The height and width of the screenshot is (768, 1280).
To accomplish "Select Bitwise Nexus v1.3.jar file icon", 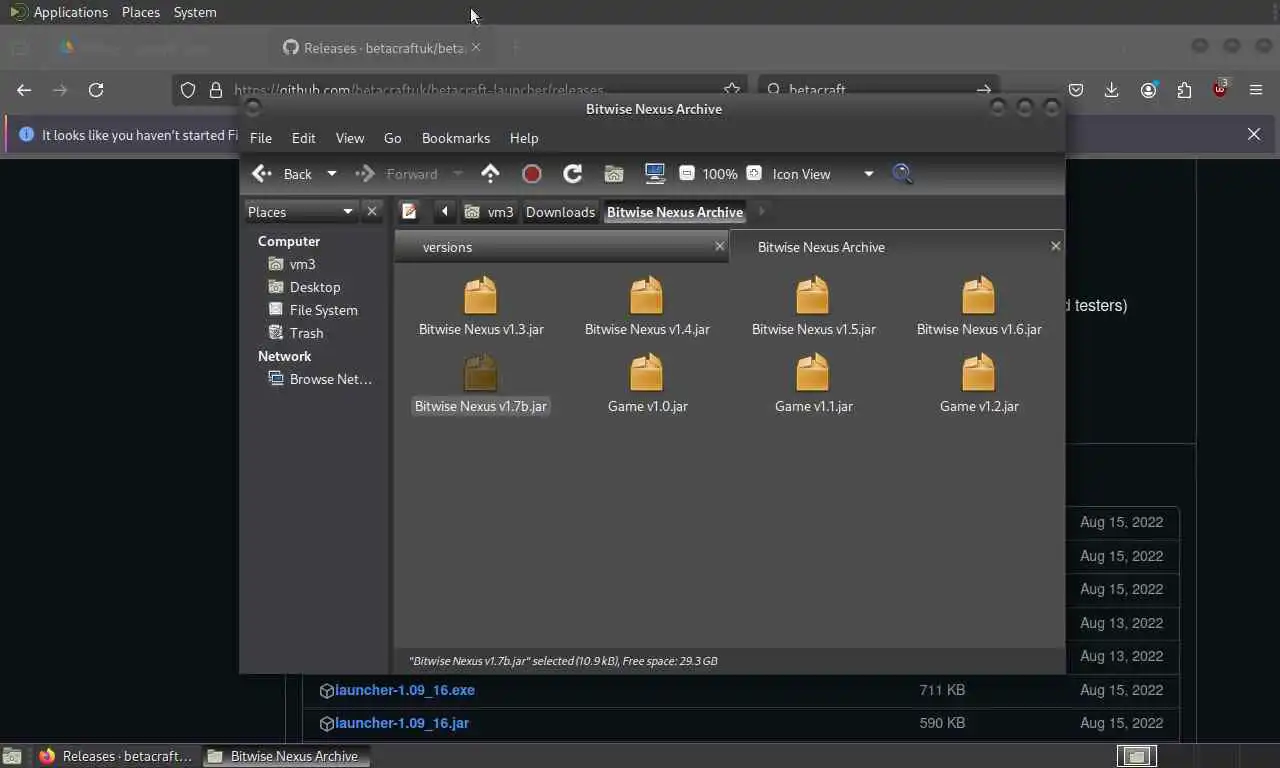I will [x=481, y=296].
